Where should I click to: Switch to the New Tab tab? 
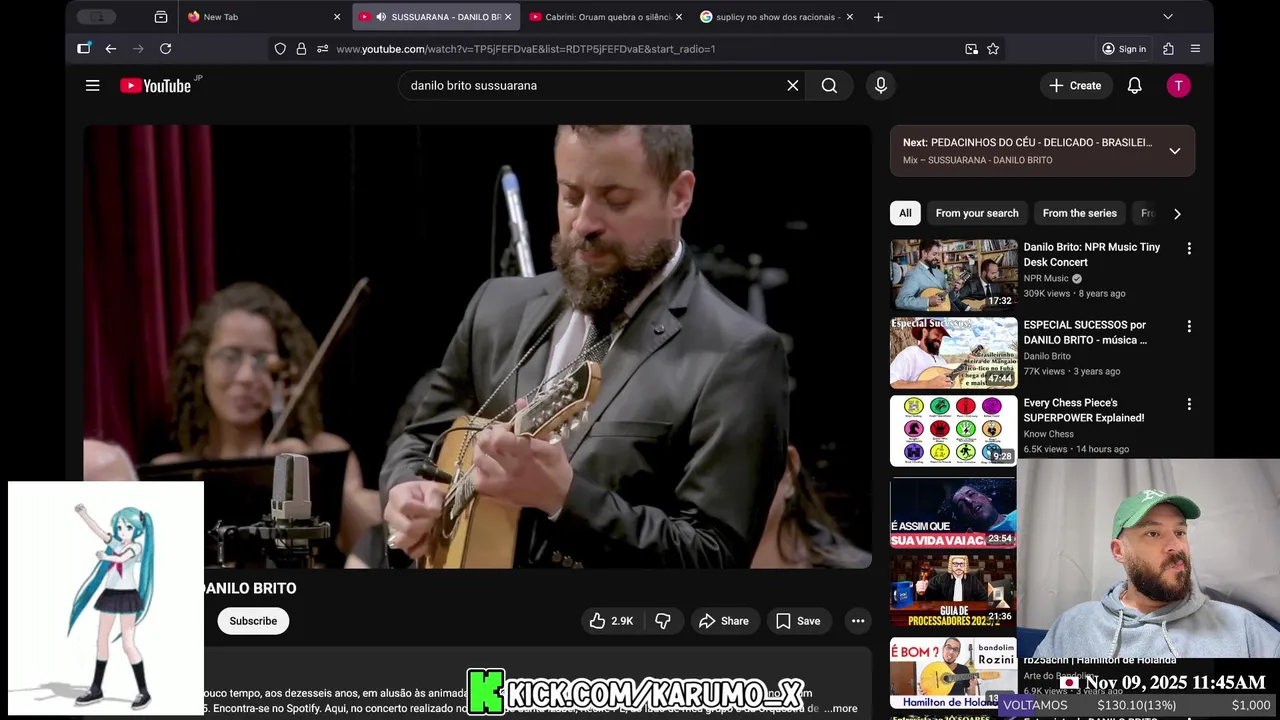click(264, 17)
